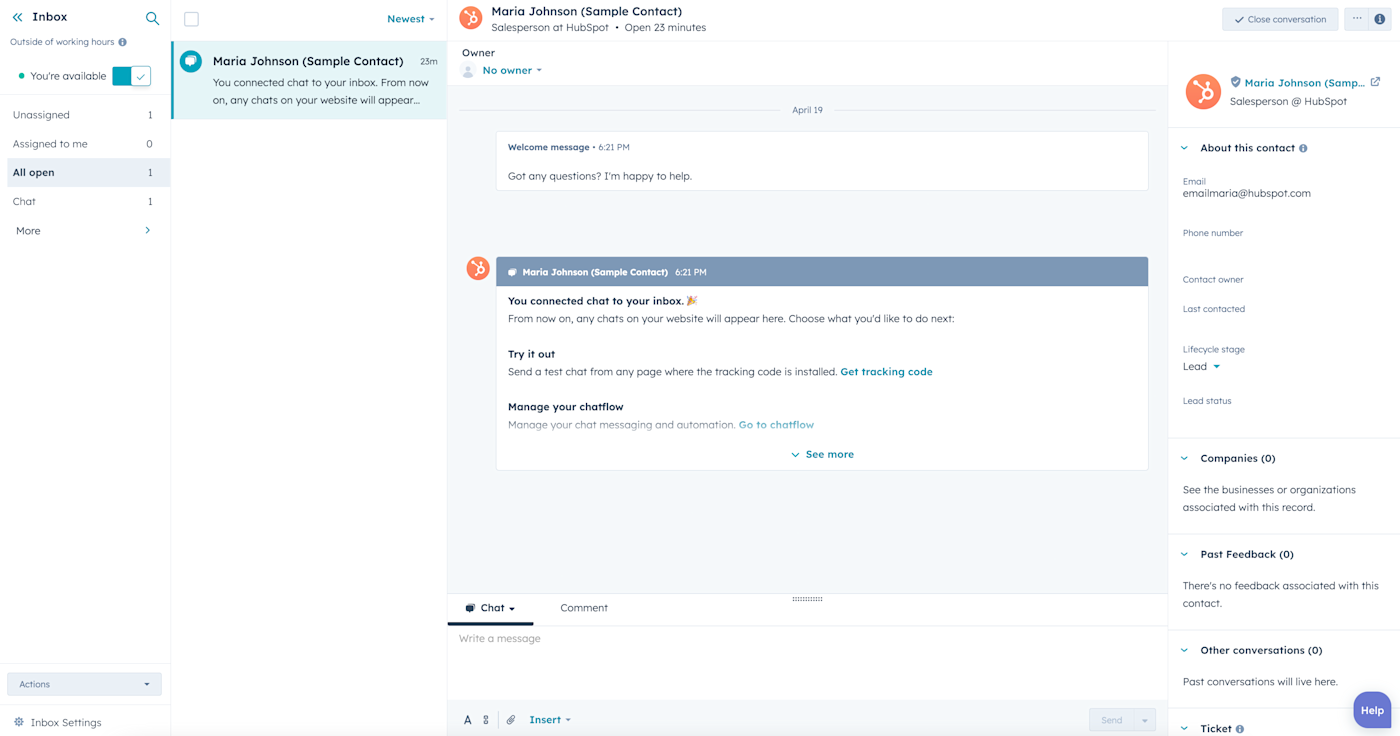
Task: Click the Send button
Action: point(1111,720)
